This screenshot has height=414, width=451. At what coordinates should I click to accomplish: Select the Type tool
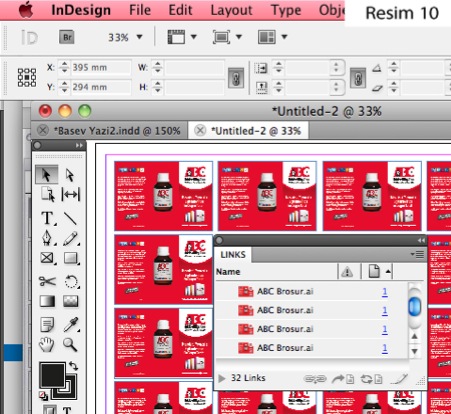tap(47, 218)
